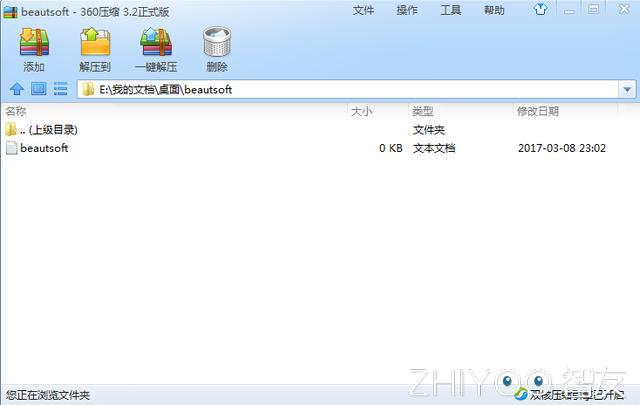
Task: Switch to list view mode button
Action: tap(60, 89)
